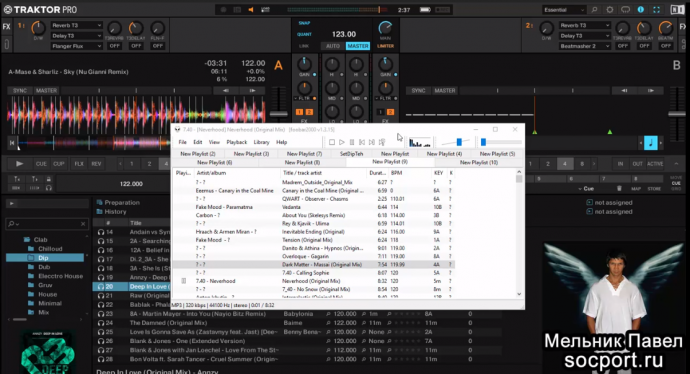Screen dimensions: 690x374
Task: Open FX unit 1 Flanger Flux dropdown
Action: (77, 46)
